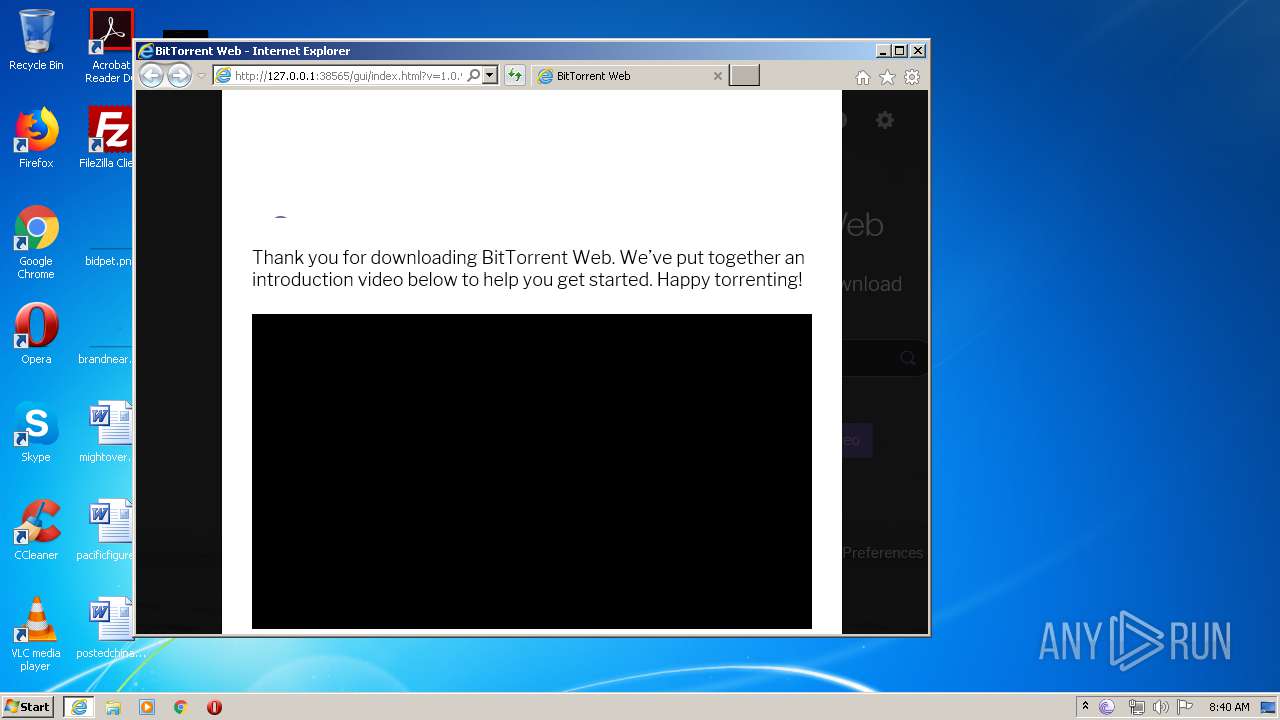Open a new blank tab
This screenshot has height=720, width=1280.
pyautogui.click(x=744, y=76)
